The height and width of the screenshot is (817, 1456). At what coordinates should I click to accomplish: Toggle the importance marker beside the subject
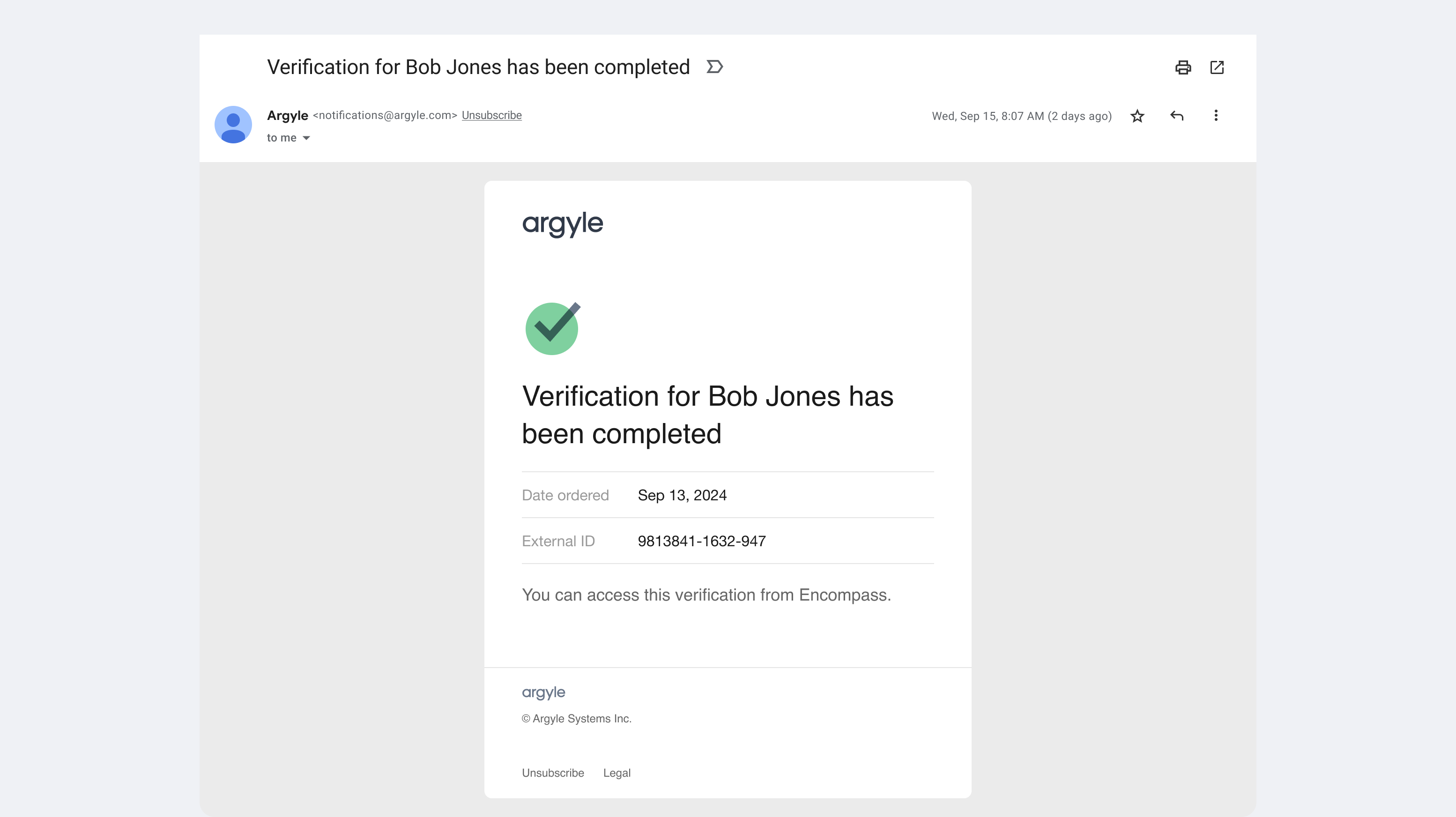714,67
